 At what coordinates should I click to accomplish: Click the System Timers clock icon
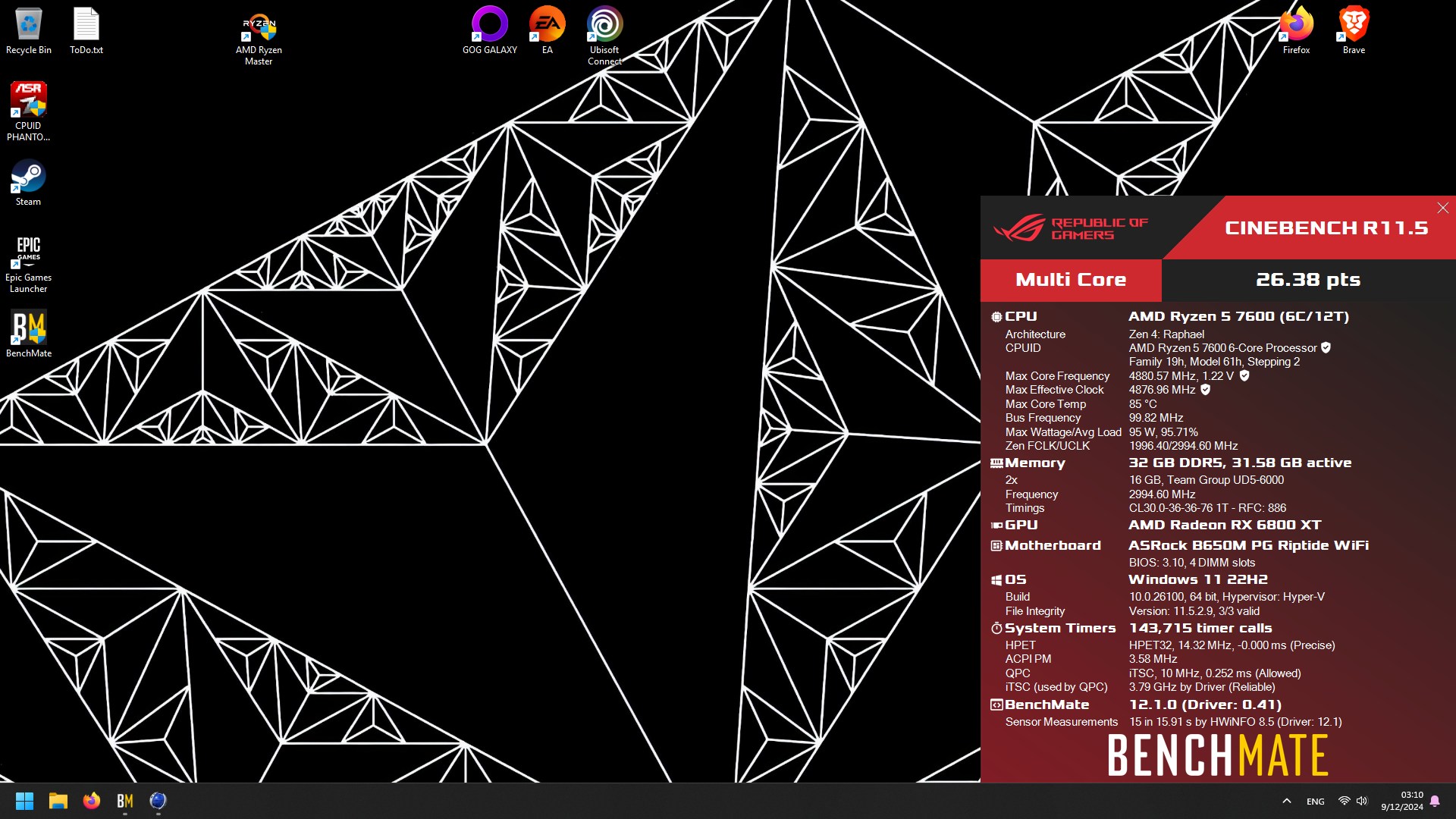996,628
